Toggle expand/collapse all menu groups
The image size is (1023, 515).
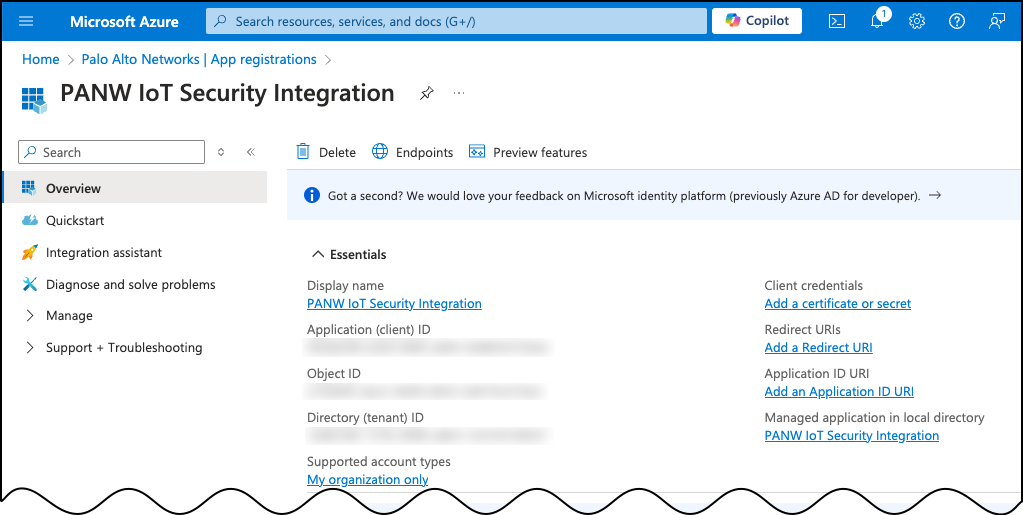[221, 152]
